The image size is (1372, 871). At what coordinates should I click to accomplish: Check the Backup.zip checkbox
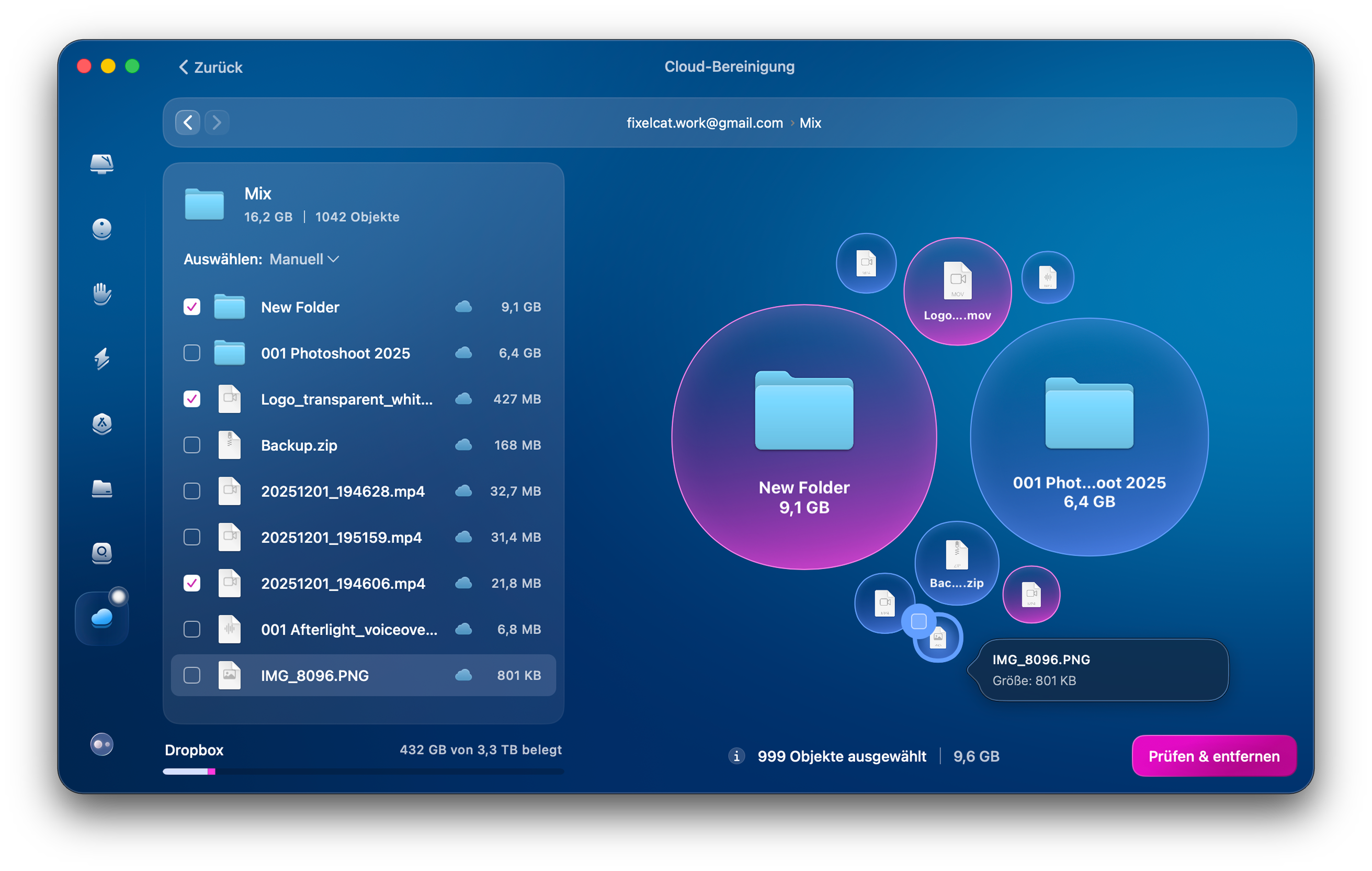(x=191, y=445)
